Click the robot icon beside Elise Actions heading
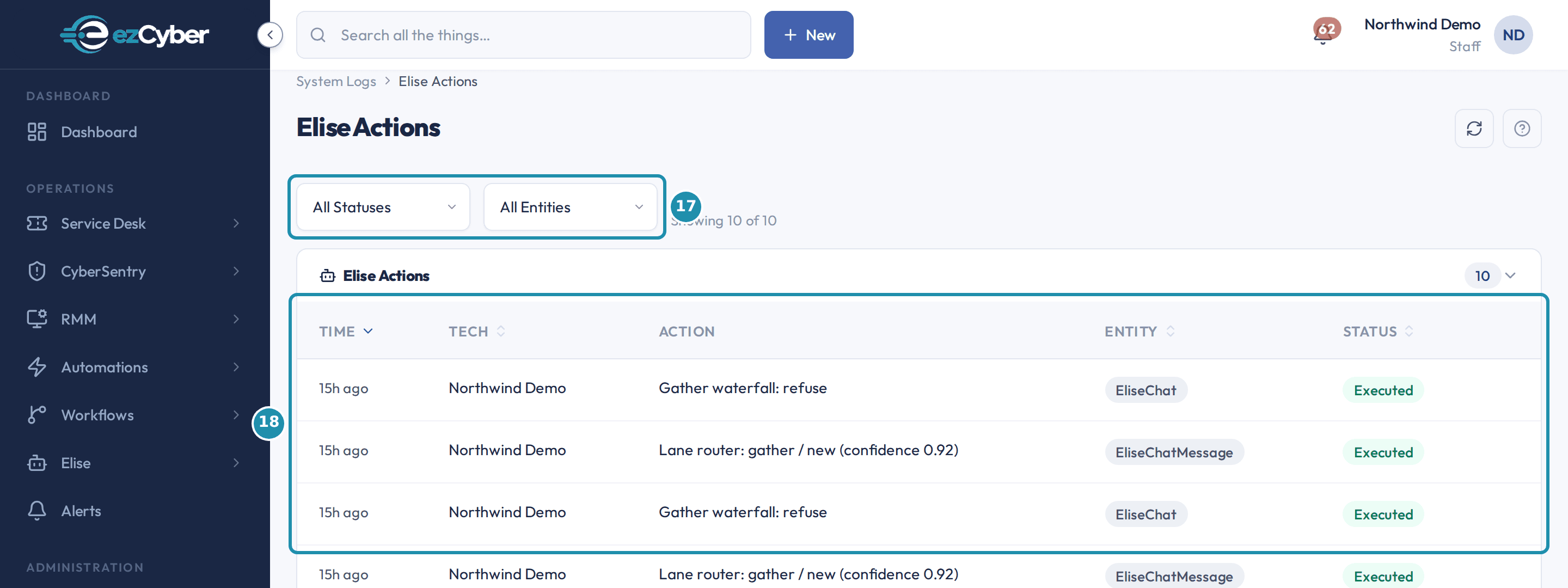The height and width of the screenshot is (588, 1568). pyautogui.click(x=327, y=275)
